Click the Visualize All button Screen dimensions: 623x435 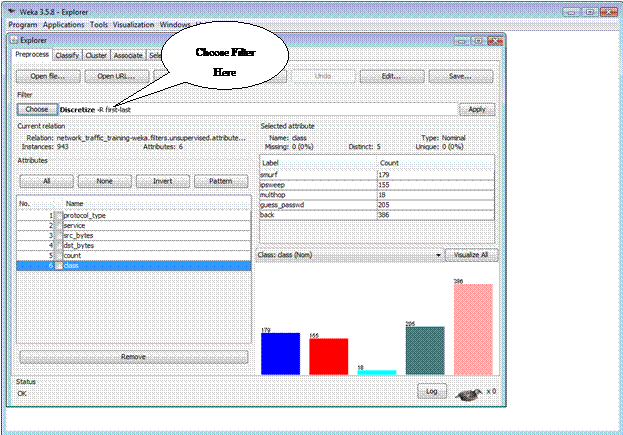(x=471, y=255)
